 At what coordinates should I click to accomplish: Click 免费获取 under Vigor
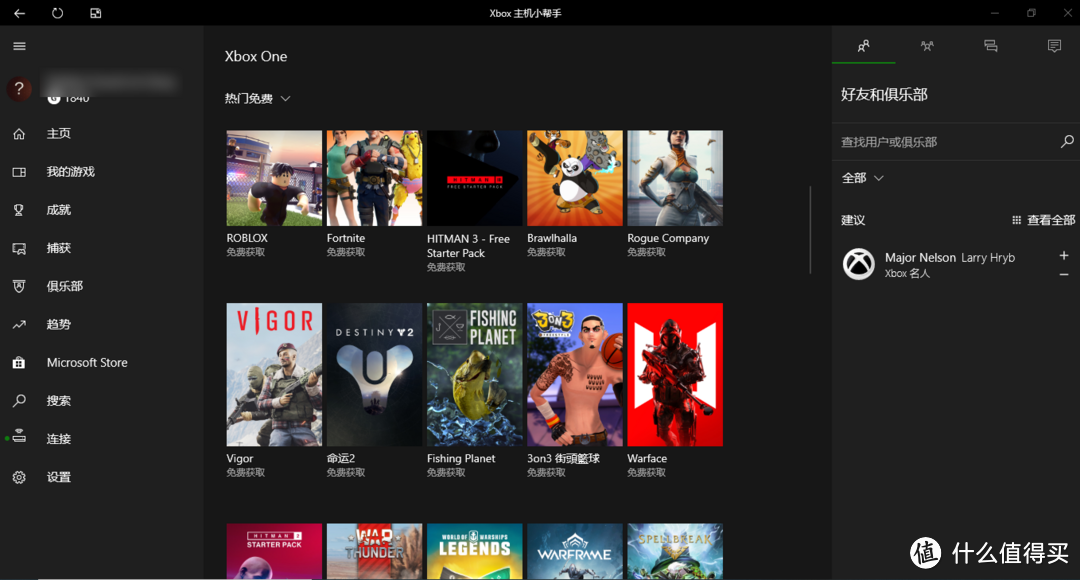click(x=246, y=473)
